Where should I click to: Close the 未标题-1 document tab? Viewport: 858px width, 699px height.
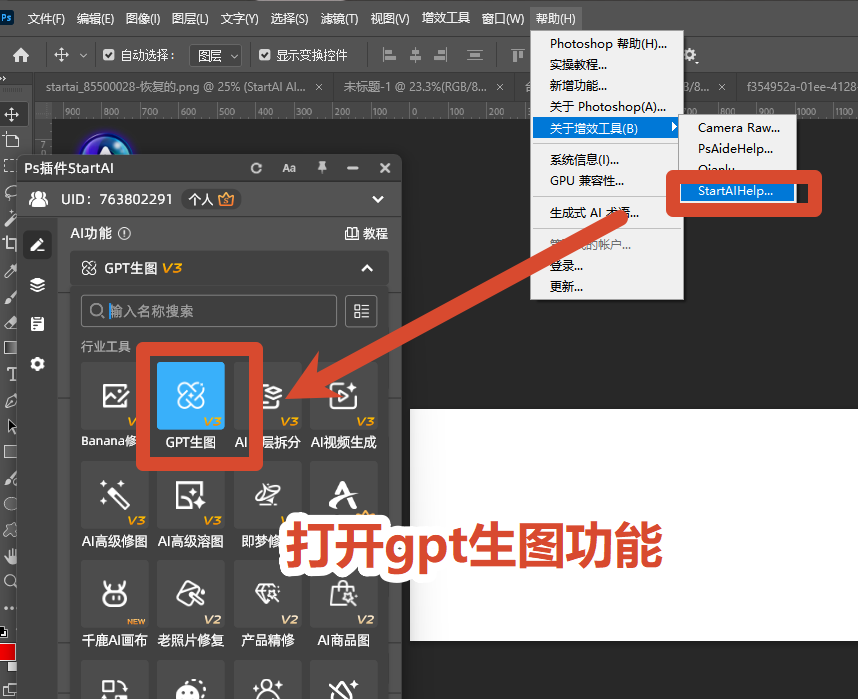pos(500,87)
